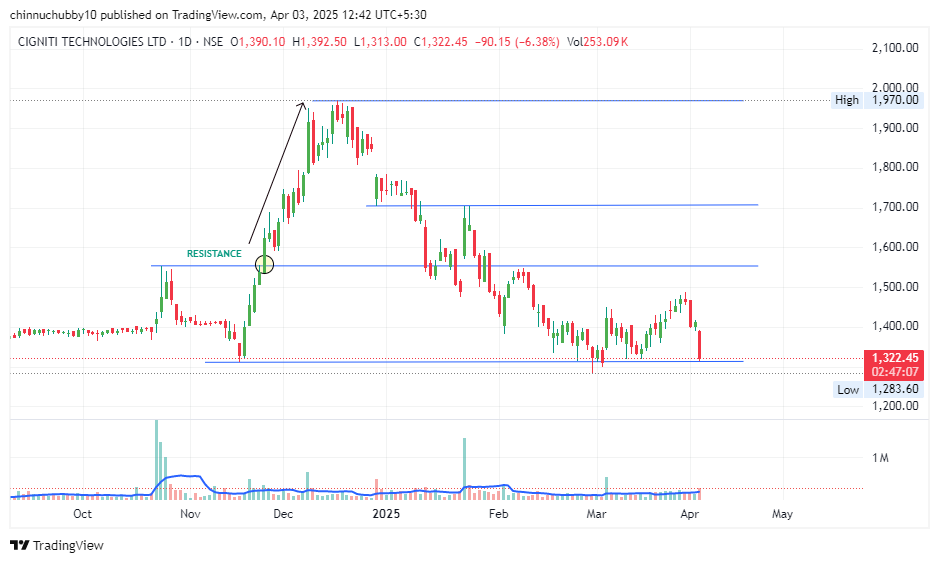Screen dimensions: 939x563
Task: Click the 1,600.00 price axis label
Action: click(895, 247)
